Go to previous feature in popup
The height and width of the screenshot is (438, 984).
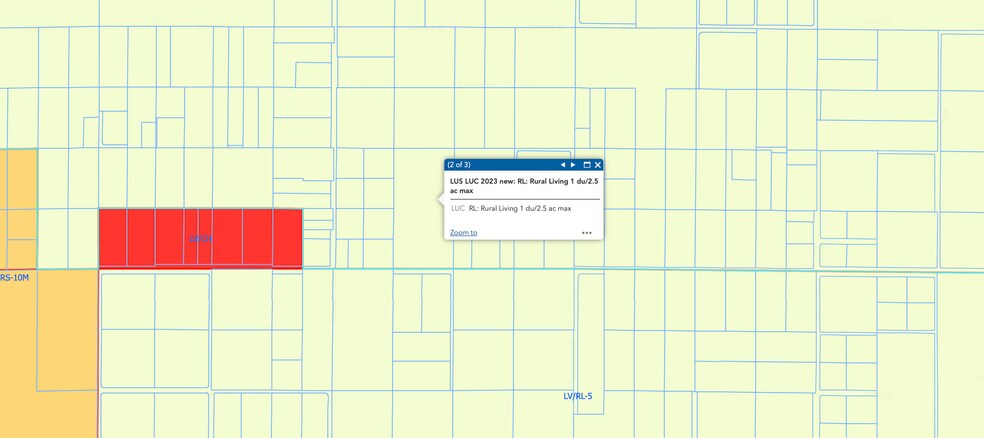pos(562,165)
